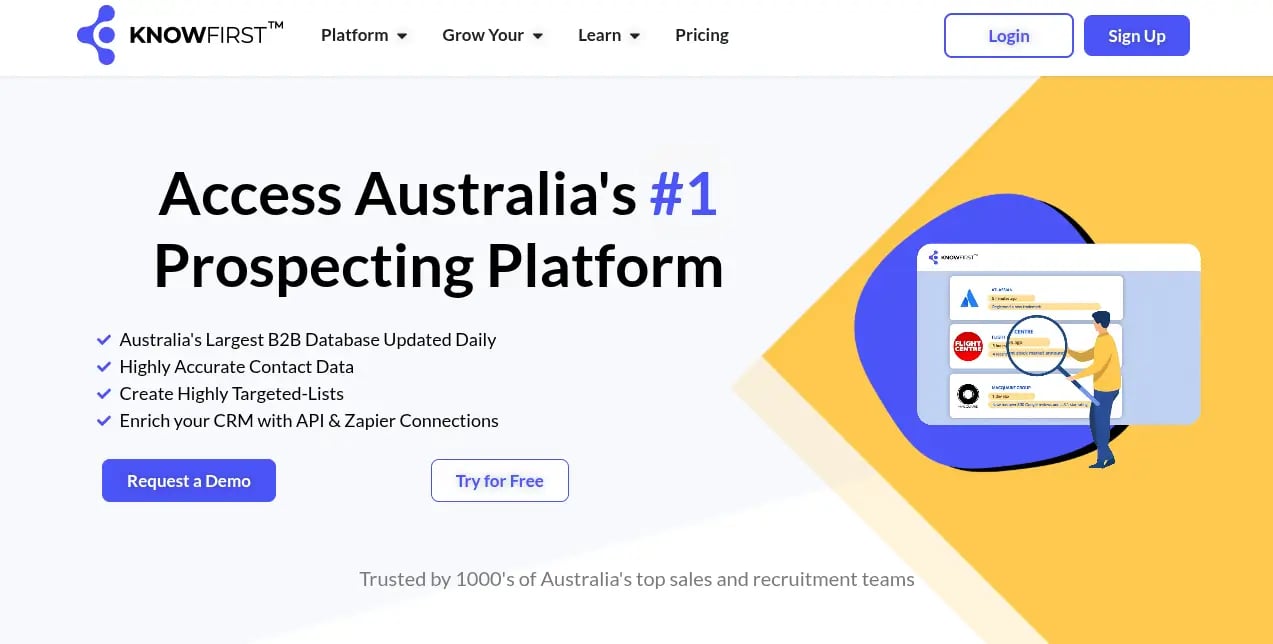The image size is (1273, 644).
Task: Expand the Learn dropdown arrow
Action: click(635, 36)
